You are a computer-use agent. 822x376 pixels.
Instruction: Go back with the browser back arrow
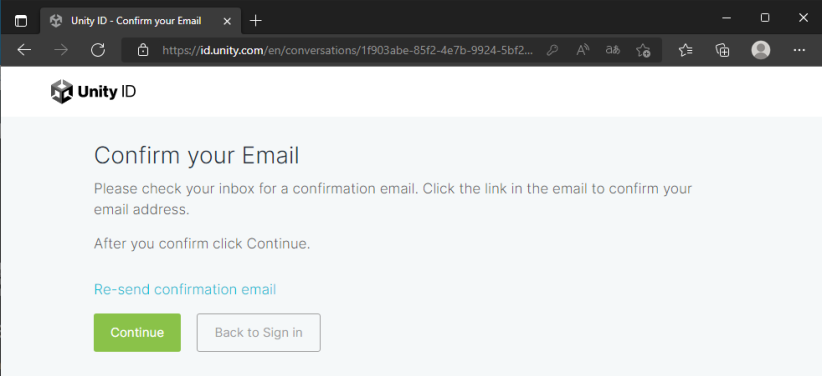point(24,50)
